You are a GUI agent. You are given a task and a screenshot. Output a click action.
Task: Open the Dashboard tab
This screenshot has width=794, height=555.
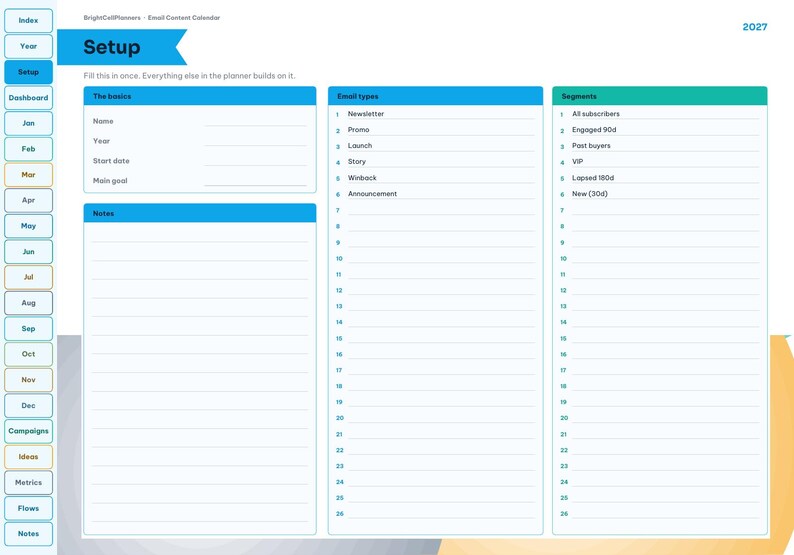28,98
